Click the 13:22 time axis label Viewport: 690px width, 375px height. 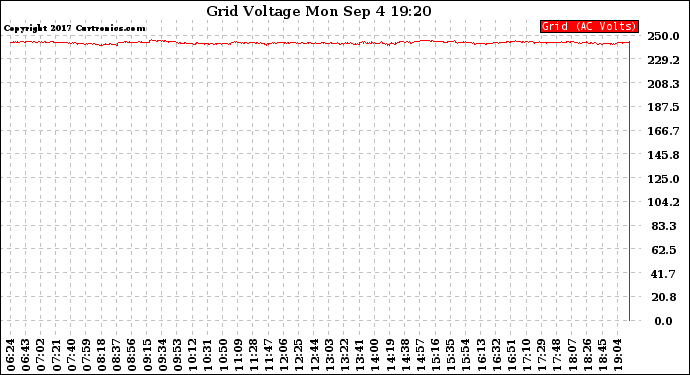click(344, 355)
